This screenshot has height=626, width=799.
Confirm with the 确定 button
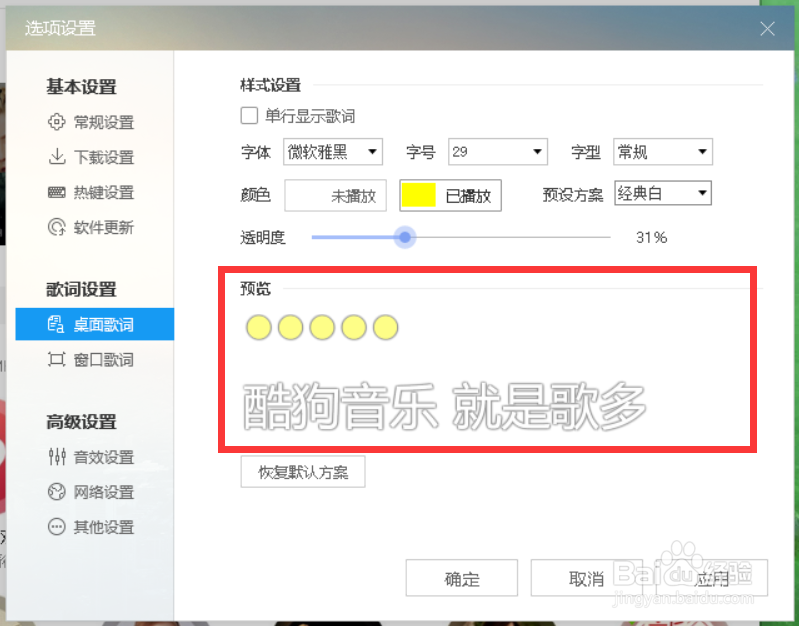[x=462, y=578]
